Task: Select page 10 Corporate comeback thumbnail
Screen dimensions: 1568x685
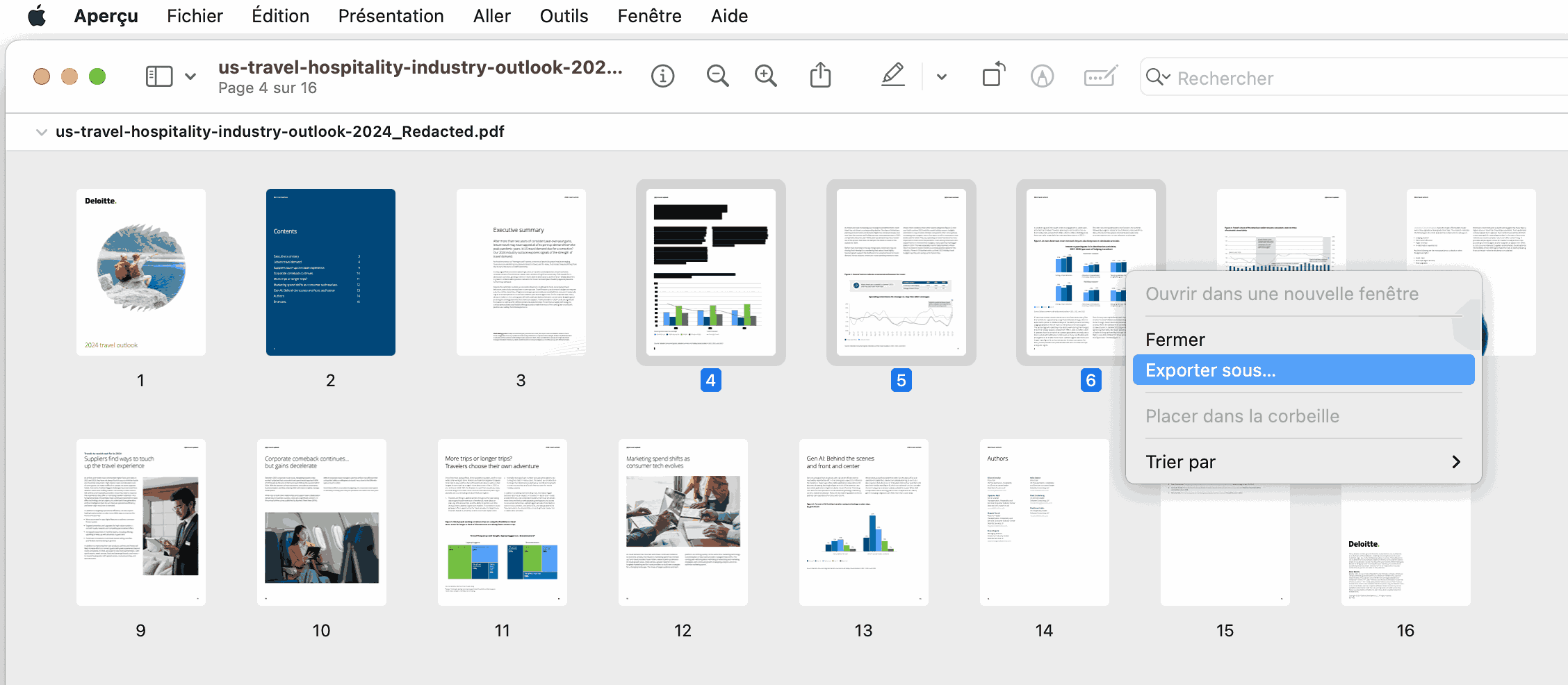Action: click(322, 522)
